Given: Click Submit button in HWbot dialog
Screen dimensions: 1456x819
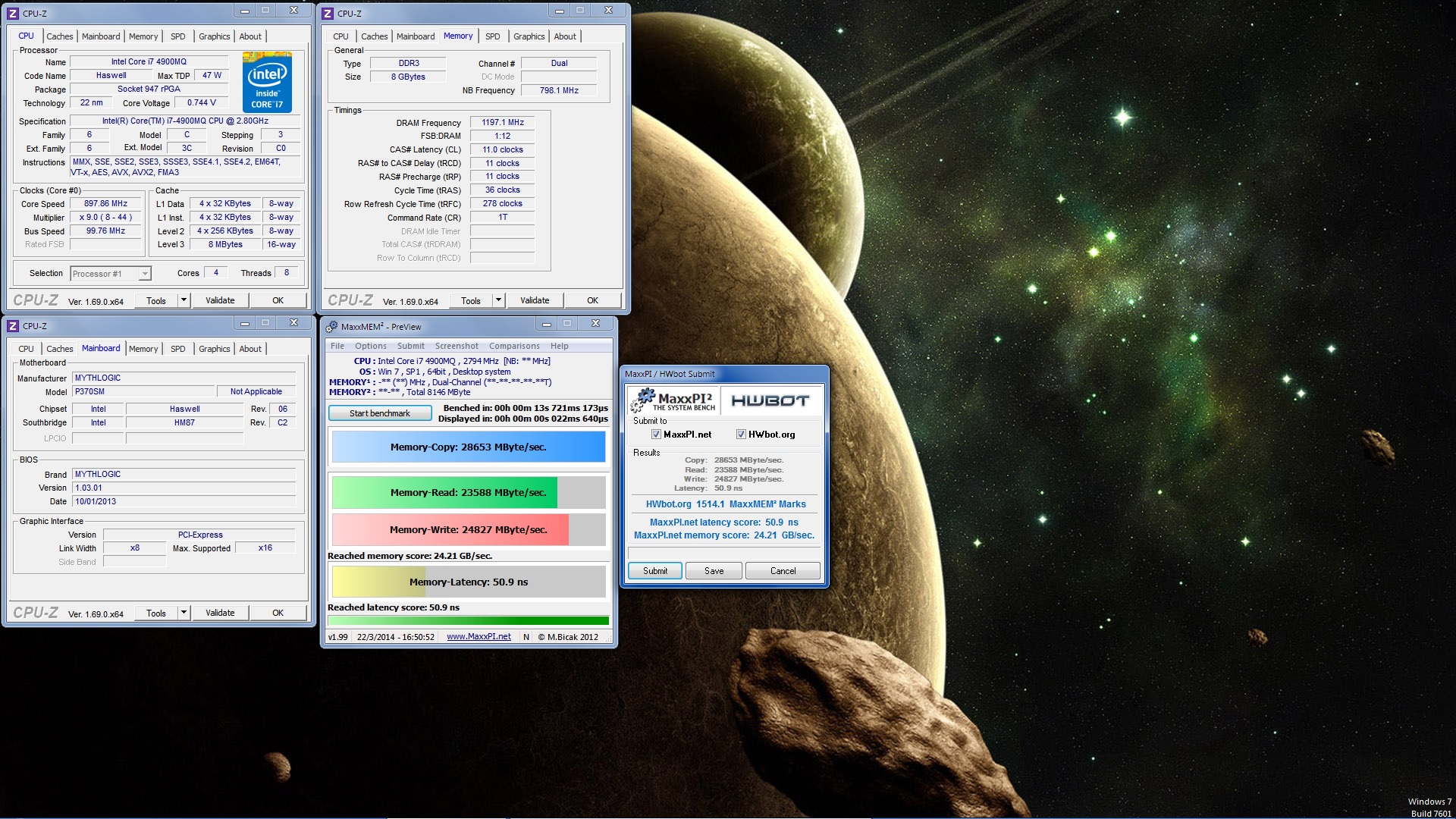Looking at the screenshot, I should (655, 571).
